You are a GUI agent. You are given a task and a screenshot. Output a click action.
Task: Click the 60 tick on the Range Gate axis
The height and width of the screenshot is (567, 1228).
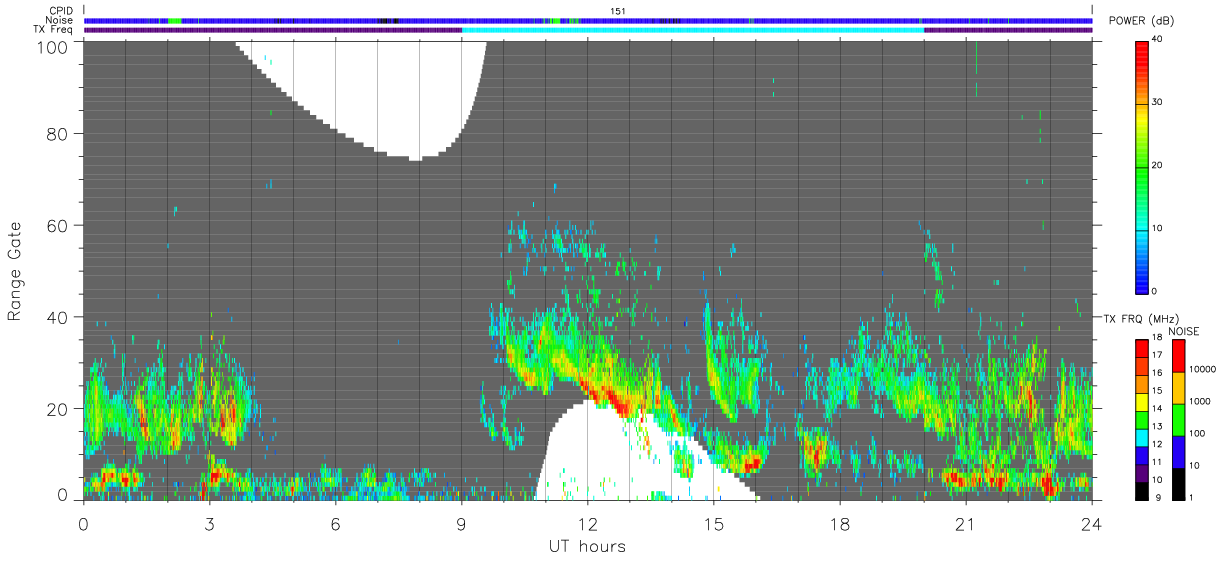pyautogui.click(x=58, y=225)
